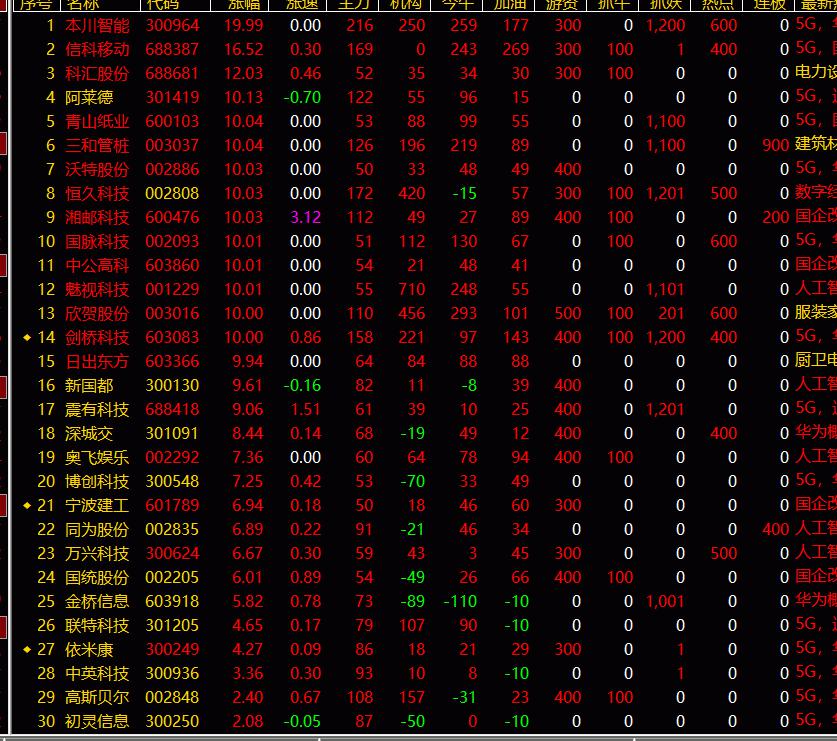Select the stock name 奥飞娱乐
This screenshot has height=741, width=837.
point(97,458)
